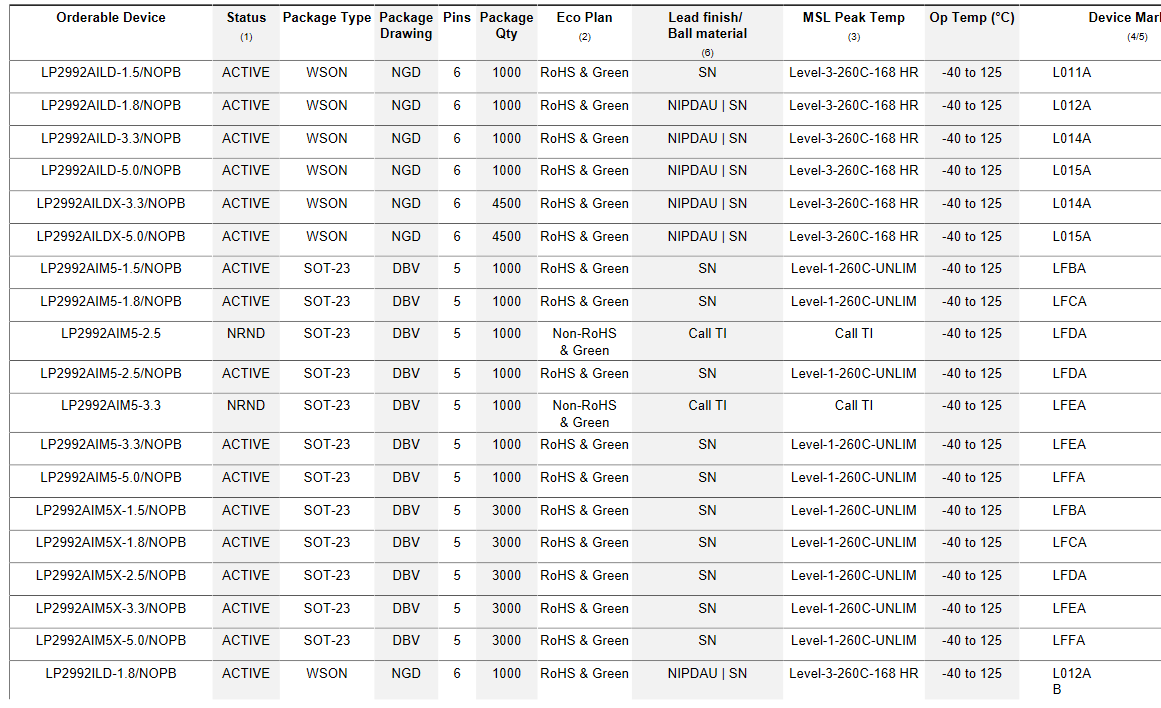Select device name LP2992ILD-1.8/NOPB
This screenshot has width=1161, height=708.
[111, 673]
